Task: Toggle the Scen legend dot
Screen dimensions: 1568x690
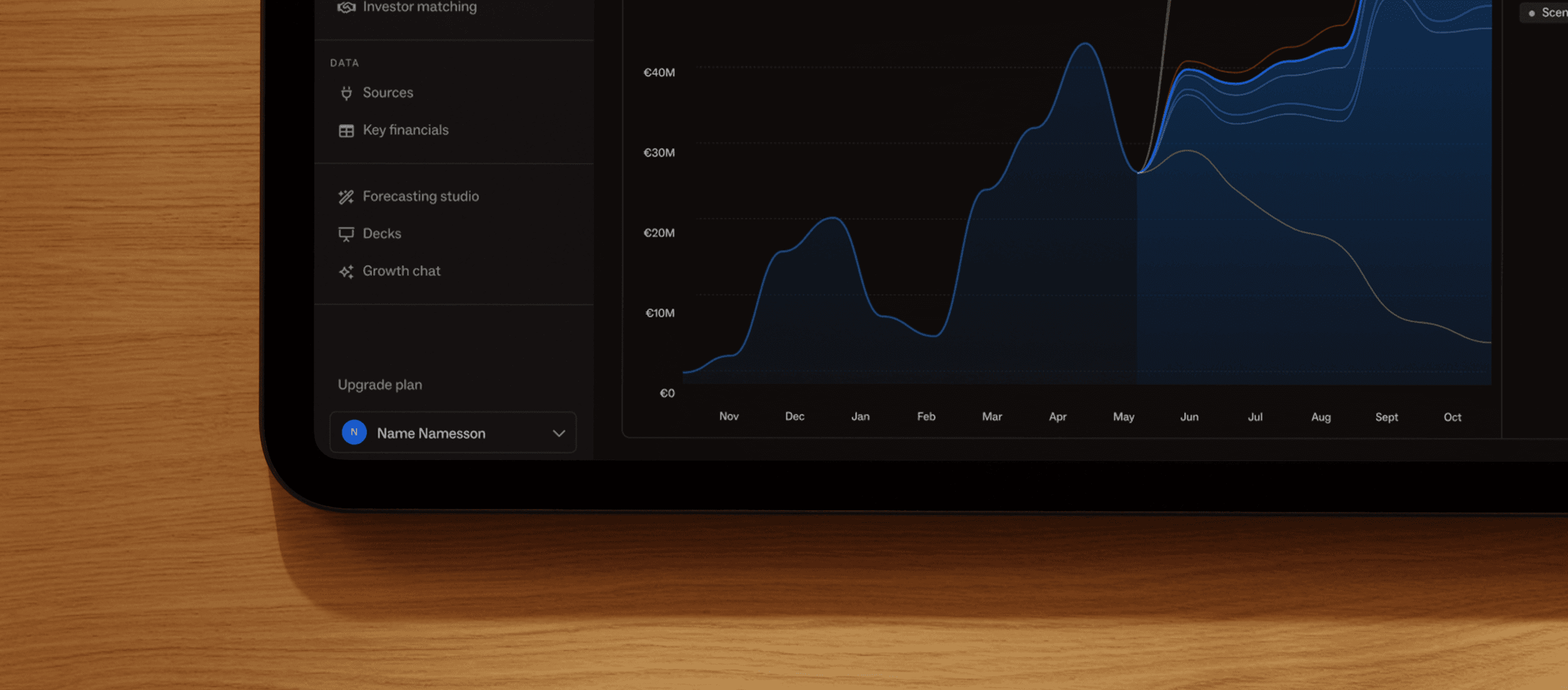Action: [x=1532, y=13]
